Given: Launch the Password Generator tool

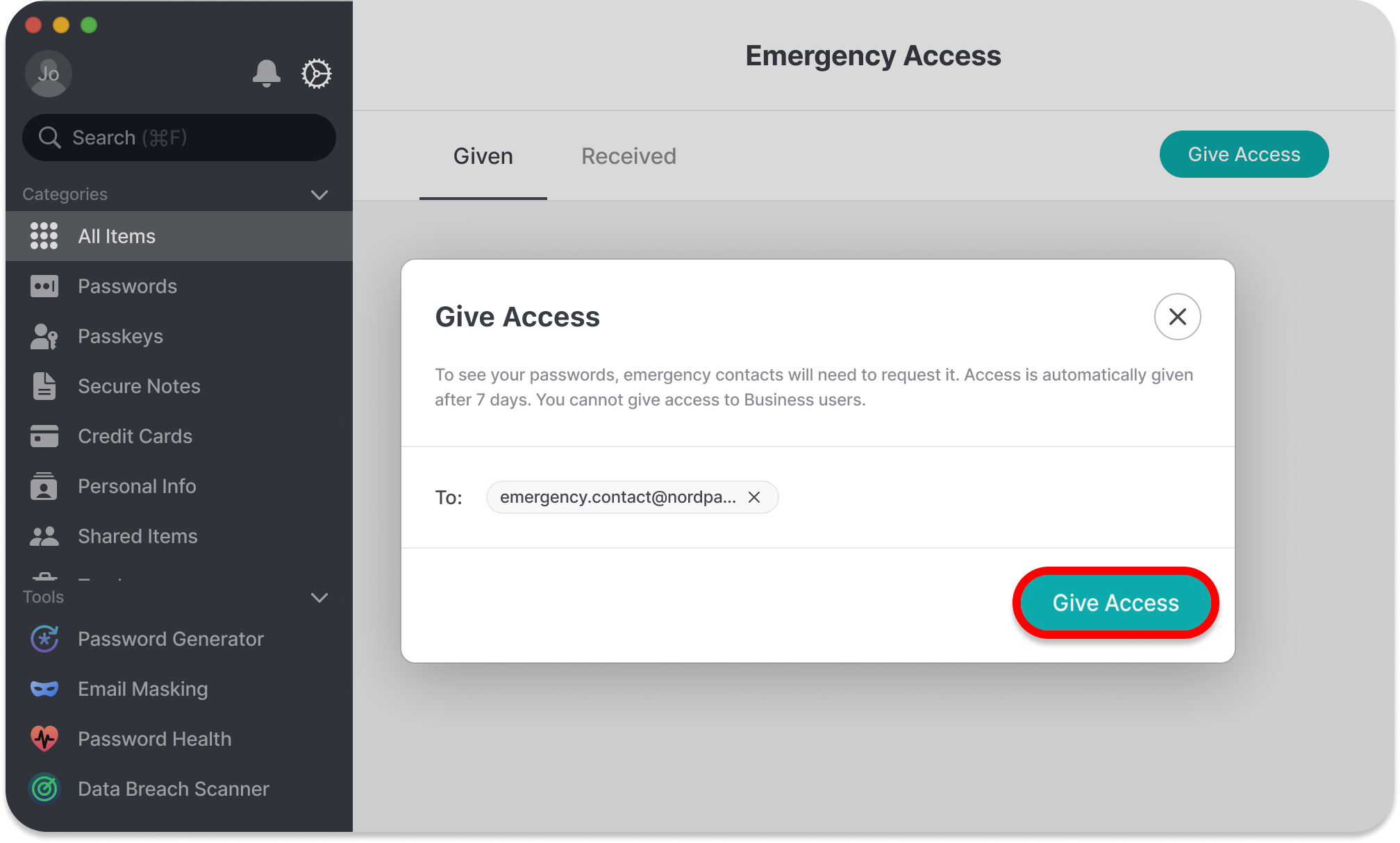Looking at the screenshot, I should tap(171, 639).
